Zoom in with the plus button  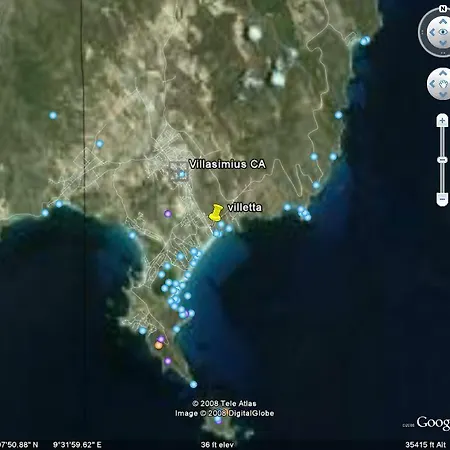tap(442, 121)
